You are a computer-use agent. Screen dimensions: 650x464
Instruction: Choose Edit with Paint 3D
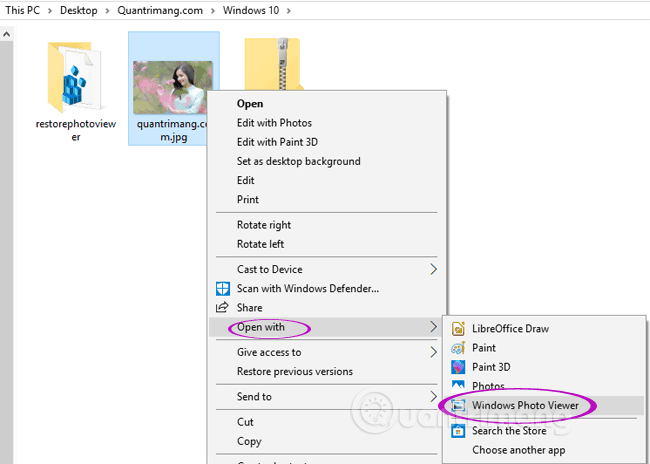327,142
